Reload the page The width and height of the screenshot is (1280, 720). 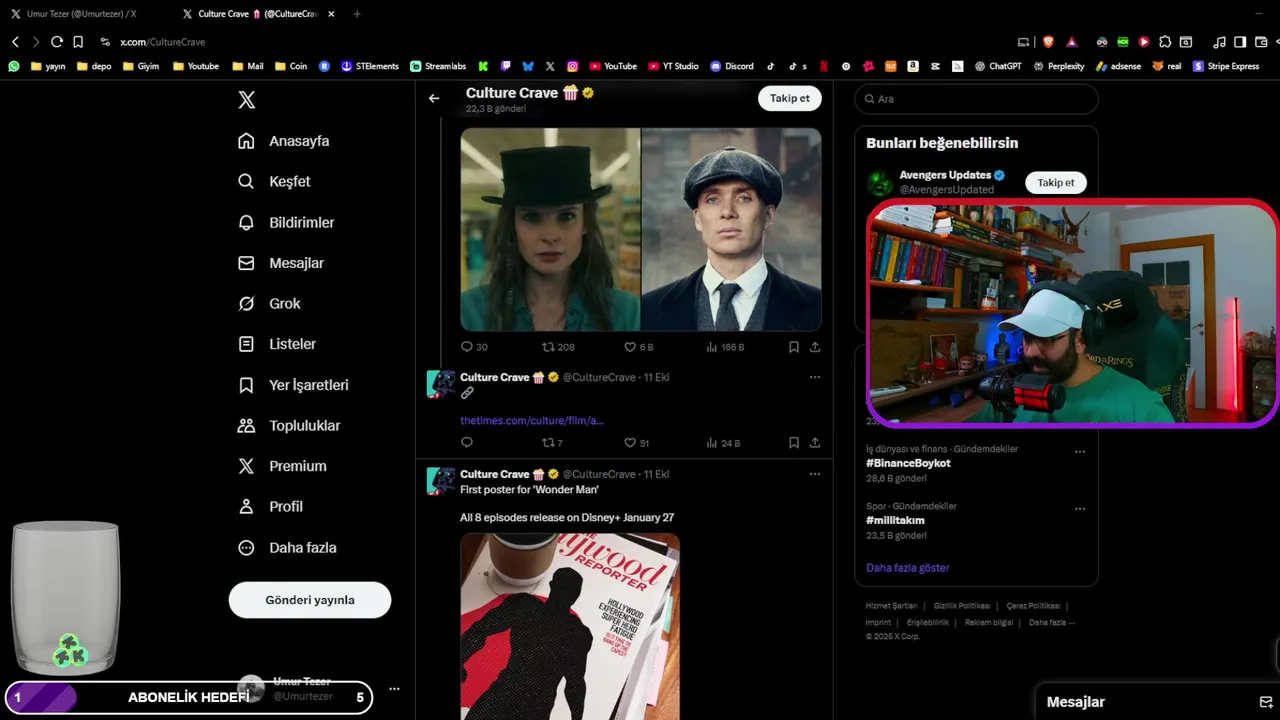(x=57, y=42)
